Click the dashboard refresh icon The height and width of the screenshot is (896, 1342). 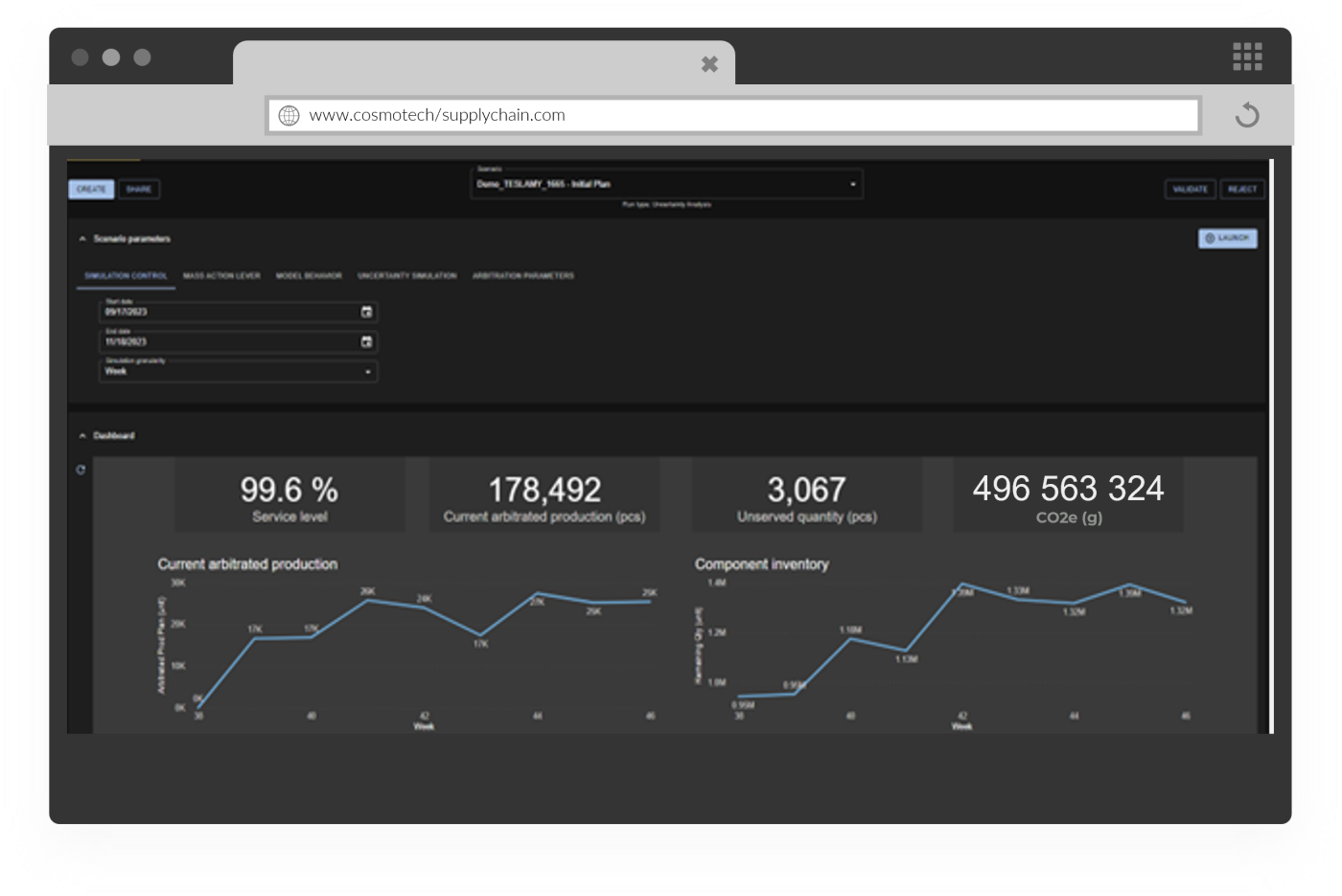tap(81, 470)
